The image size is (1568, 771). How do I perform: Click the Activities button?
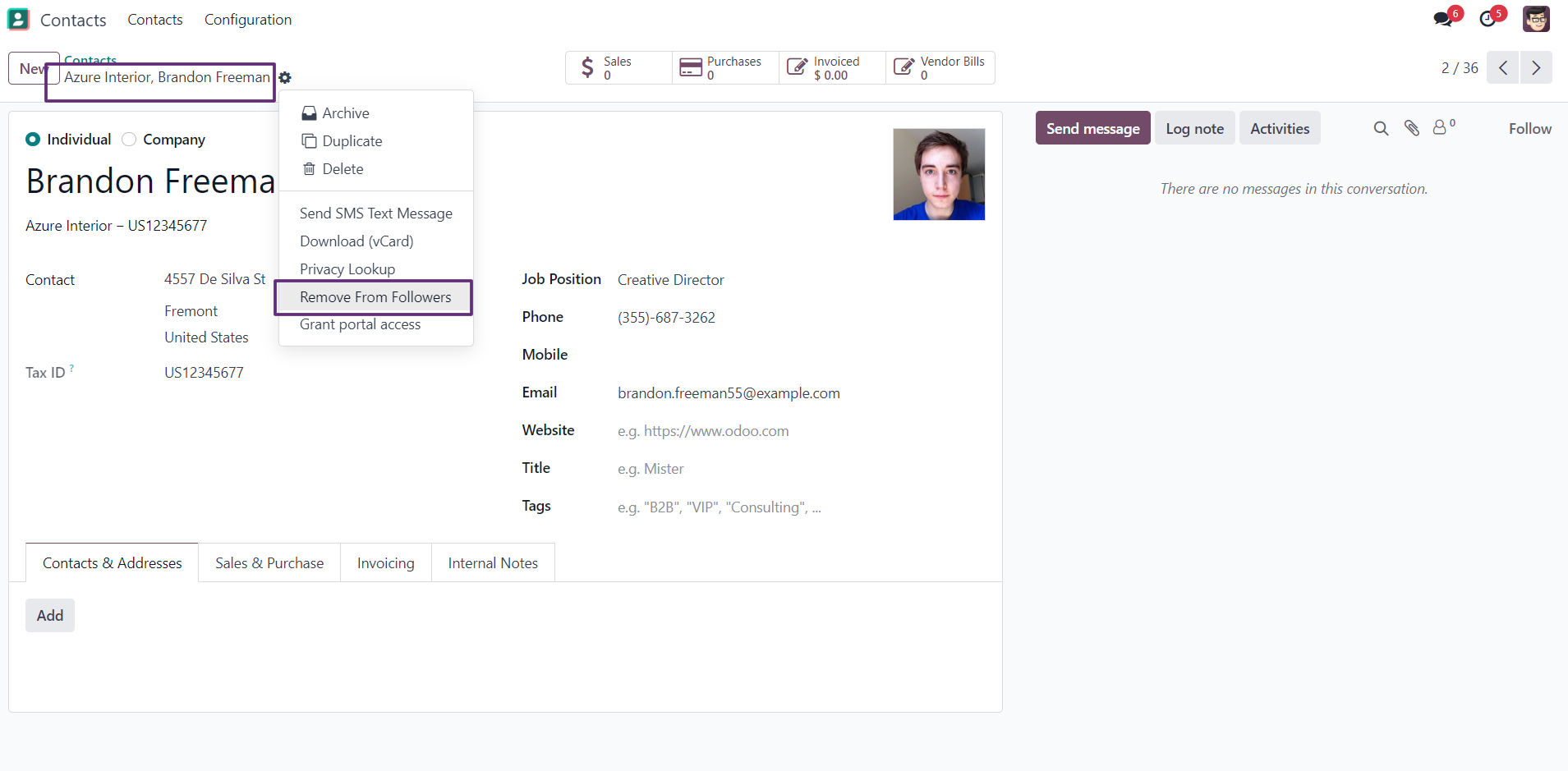pos(1280,128)
